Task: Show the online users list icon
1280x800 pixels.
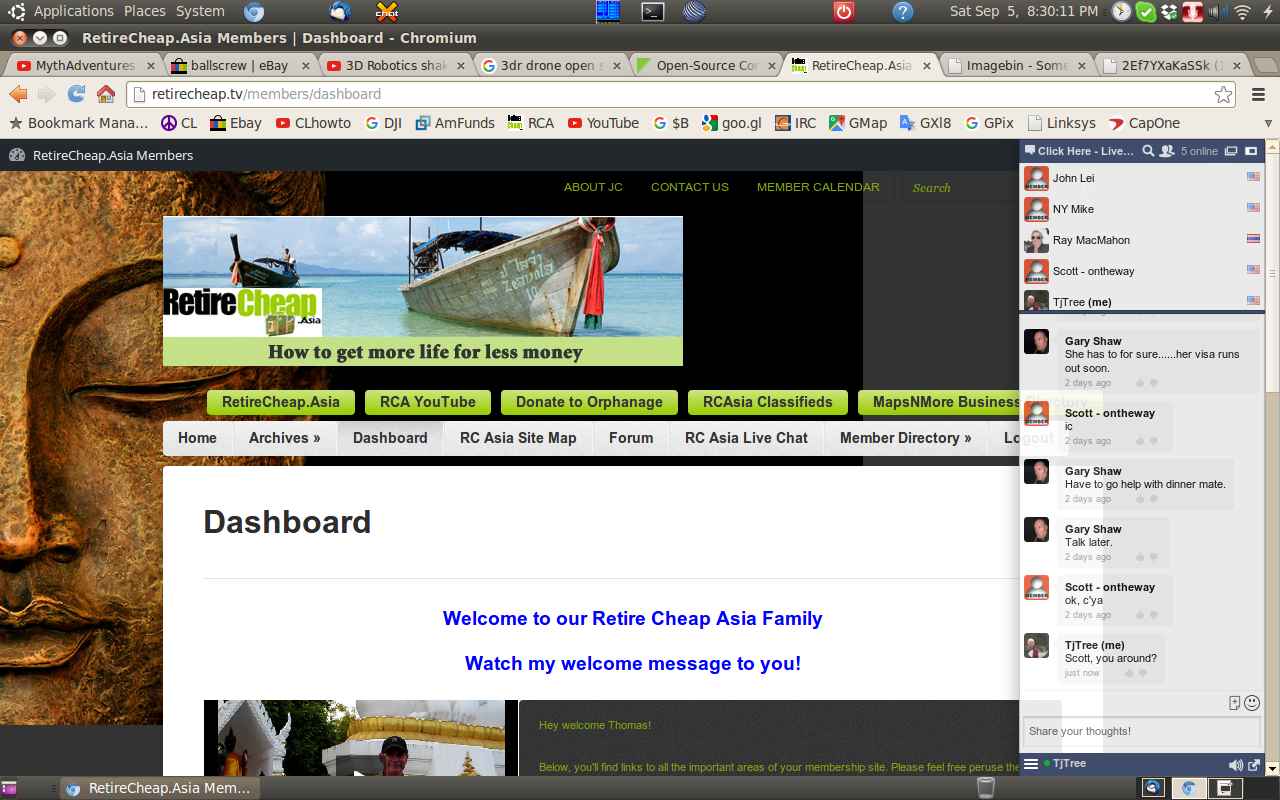Action: [x=1166, y=151]
